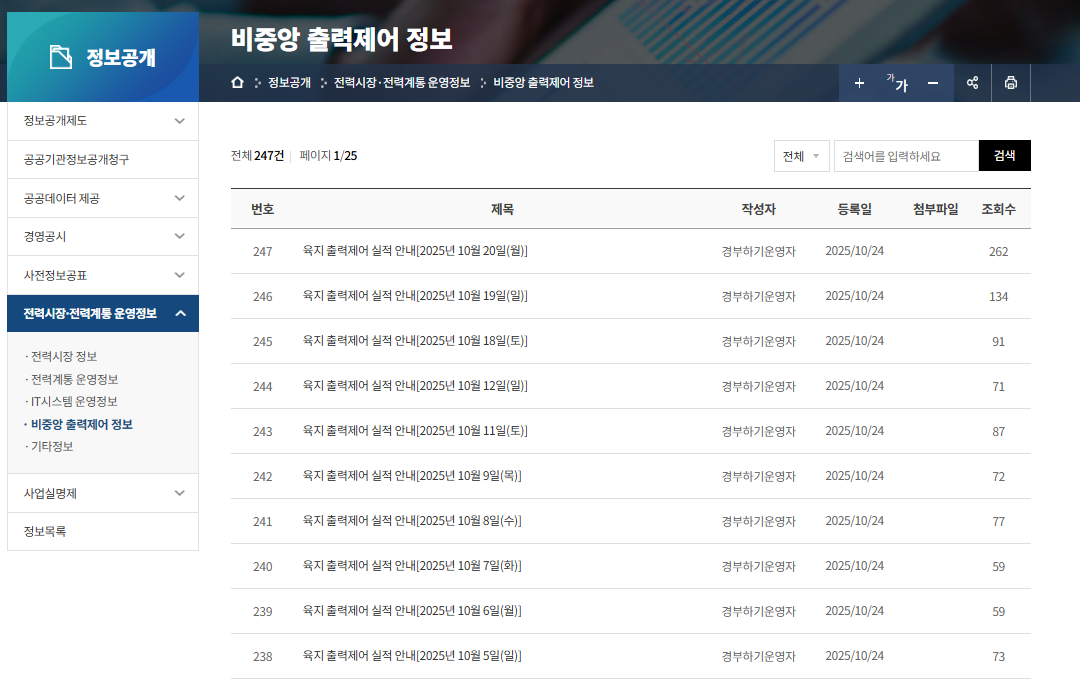
Task: Click the print icon
Action: pos(1010,83)
